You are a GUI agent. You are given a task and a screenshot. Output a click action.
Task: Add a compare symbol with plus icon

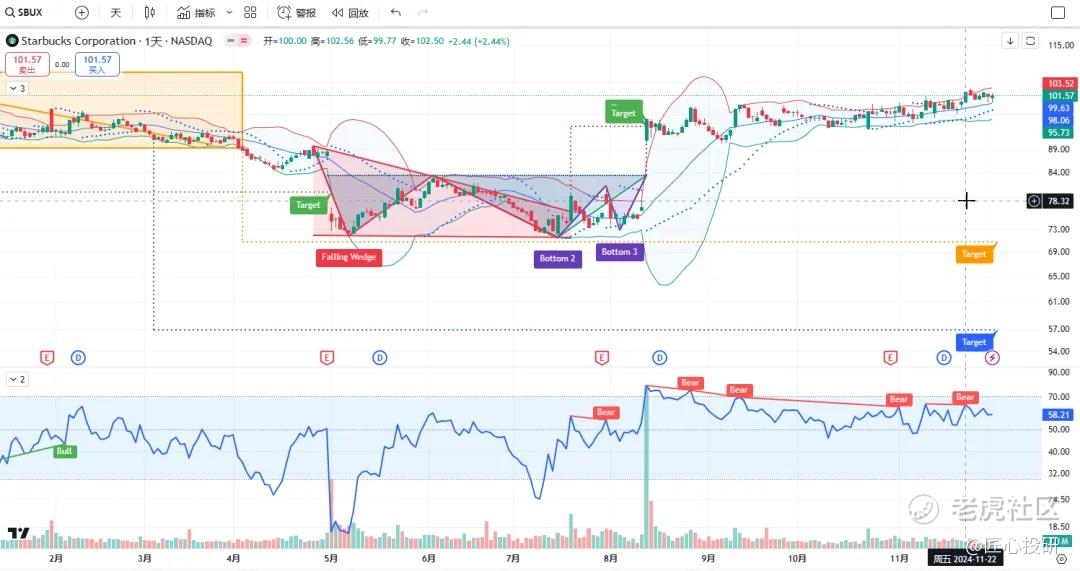coord(81,12)
